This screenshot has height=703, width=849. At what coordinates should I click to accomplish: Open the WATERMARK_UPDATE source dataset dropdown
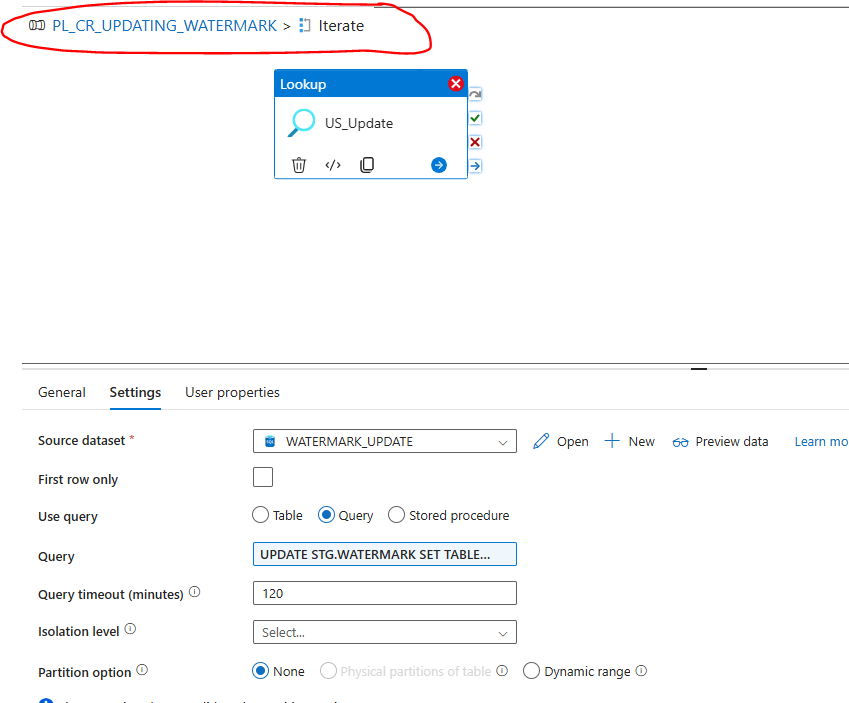pos(384,441)
